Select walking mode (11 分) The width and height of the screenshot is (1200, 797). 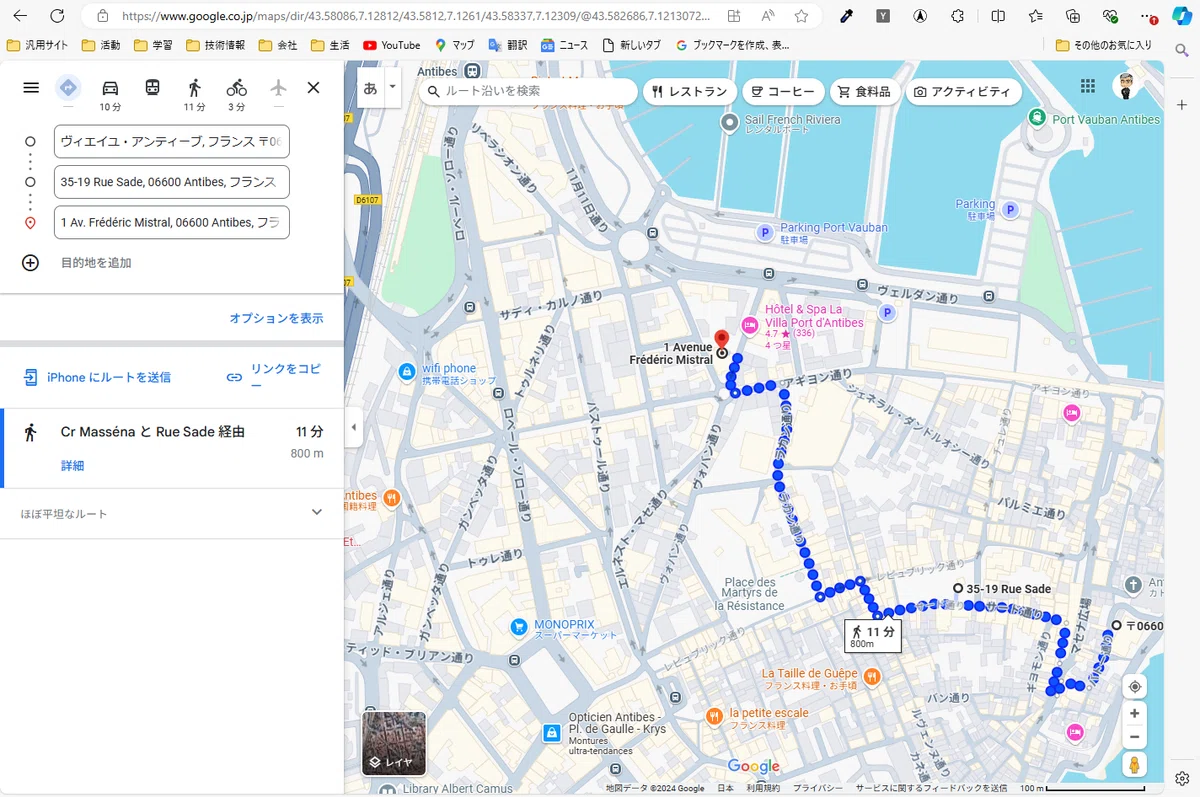(194, 93)
